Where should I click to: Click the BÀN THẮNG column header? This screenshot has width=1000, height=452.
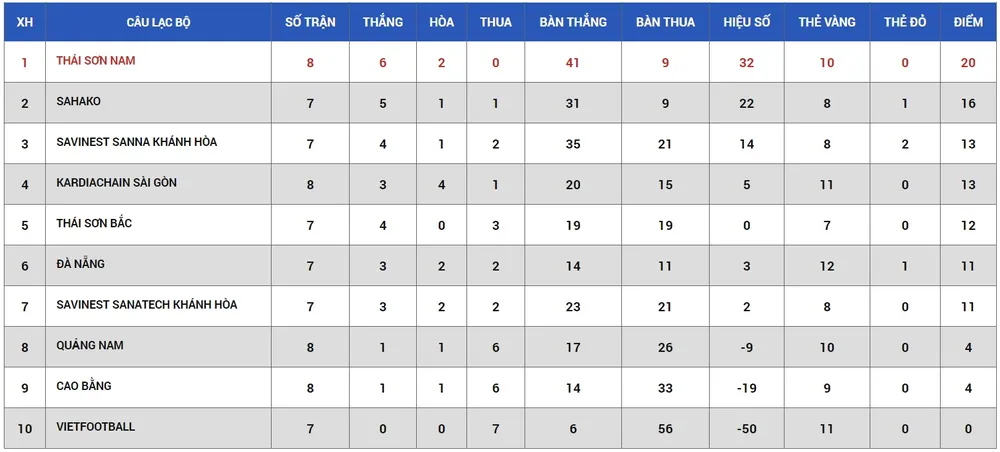[573, 22]
